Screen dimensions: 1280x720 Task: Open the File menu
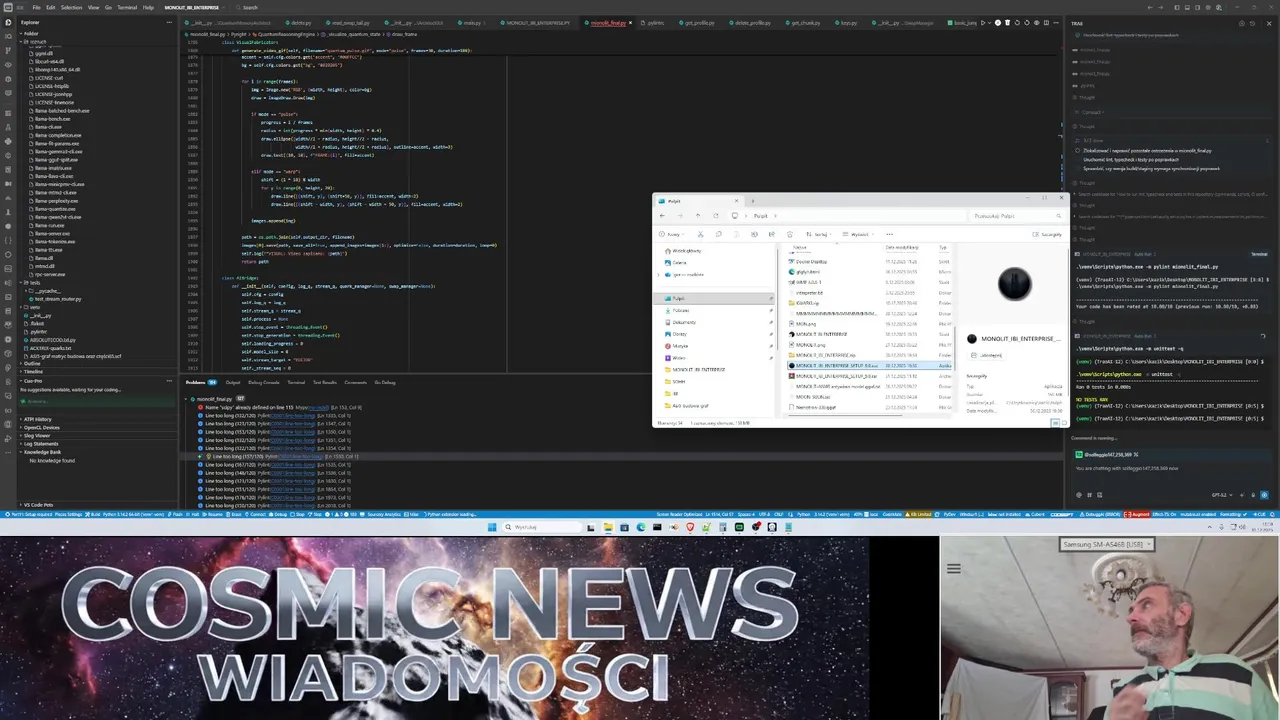click(x=37, y=7)
